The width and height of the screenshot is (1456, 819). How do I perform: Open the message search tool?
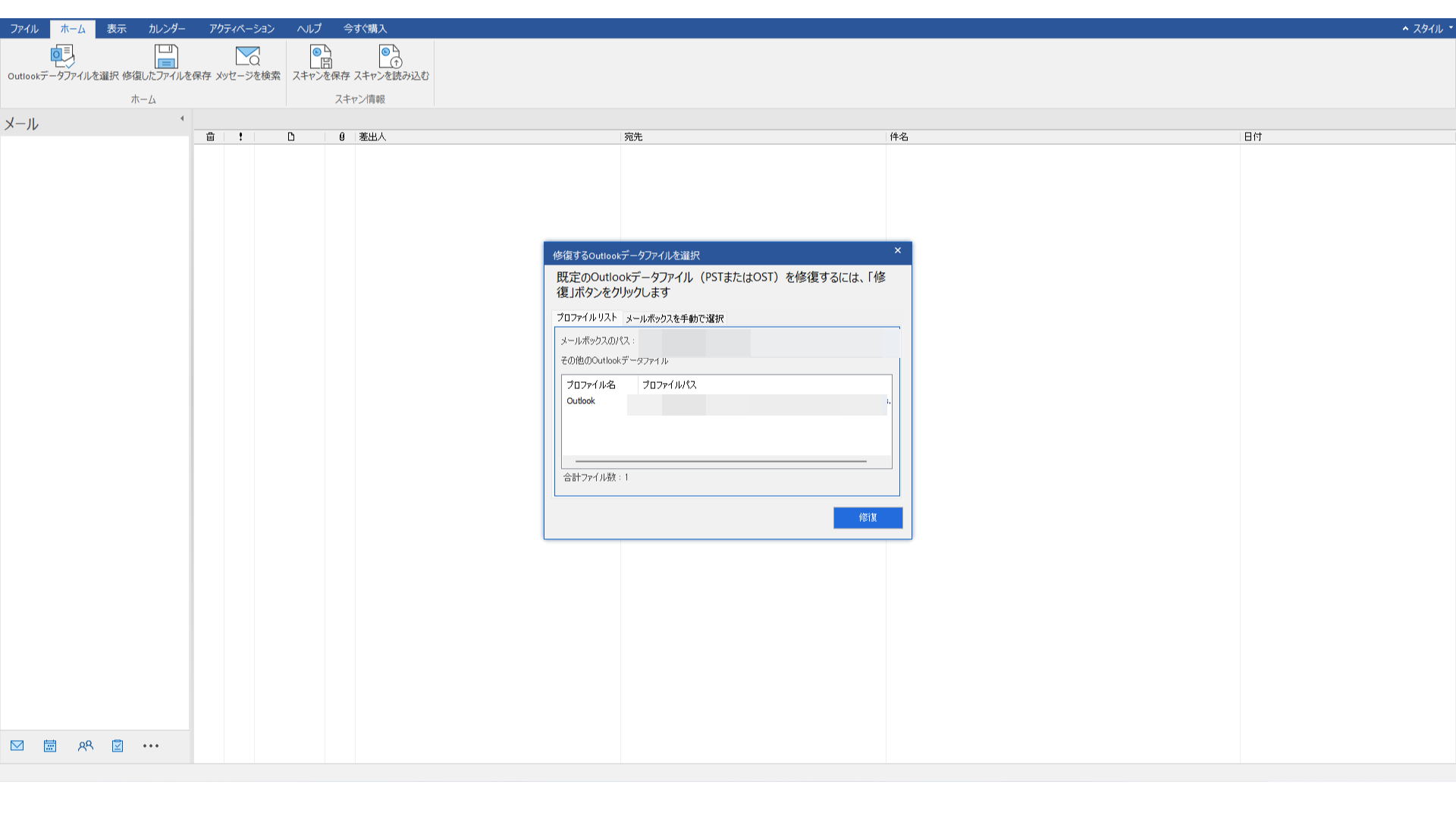pyautogui.click(x=247, y=58)
